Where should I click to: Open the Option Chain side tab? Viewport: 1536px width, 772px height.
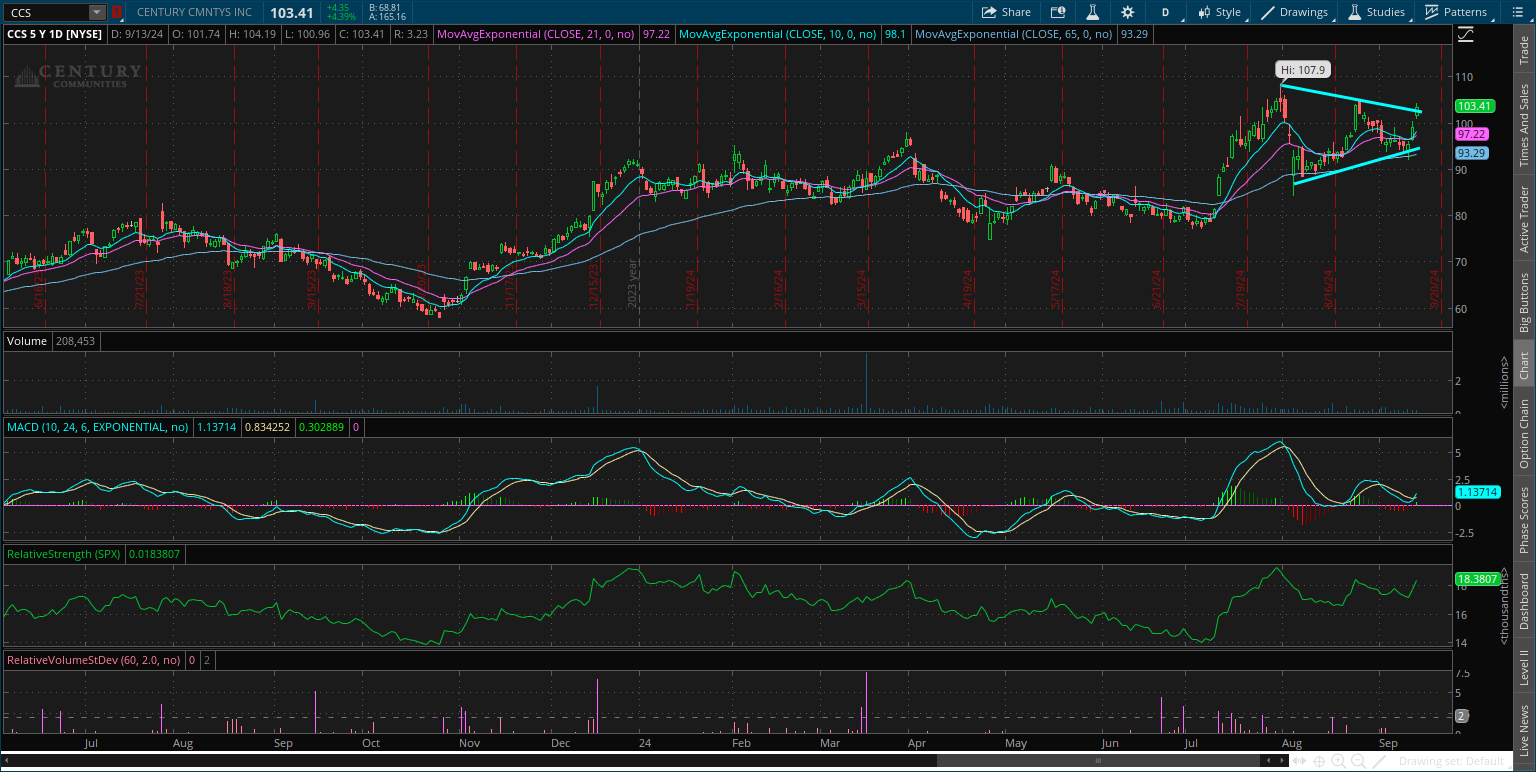coord(1525,433)
